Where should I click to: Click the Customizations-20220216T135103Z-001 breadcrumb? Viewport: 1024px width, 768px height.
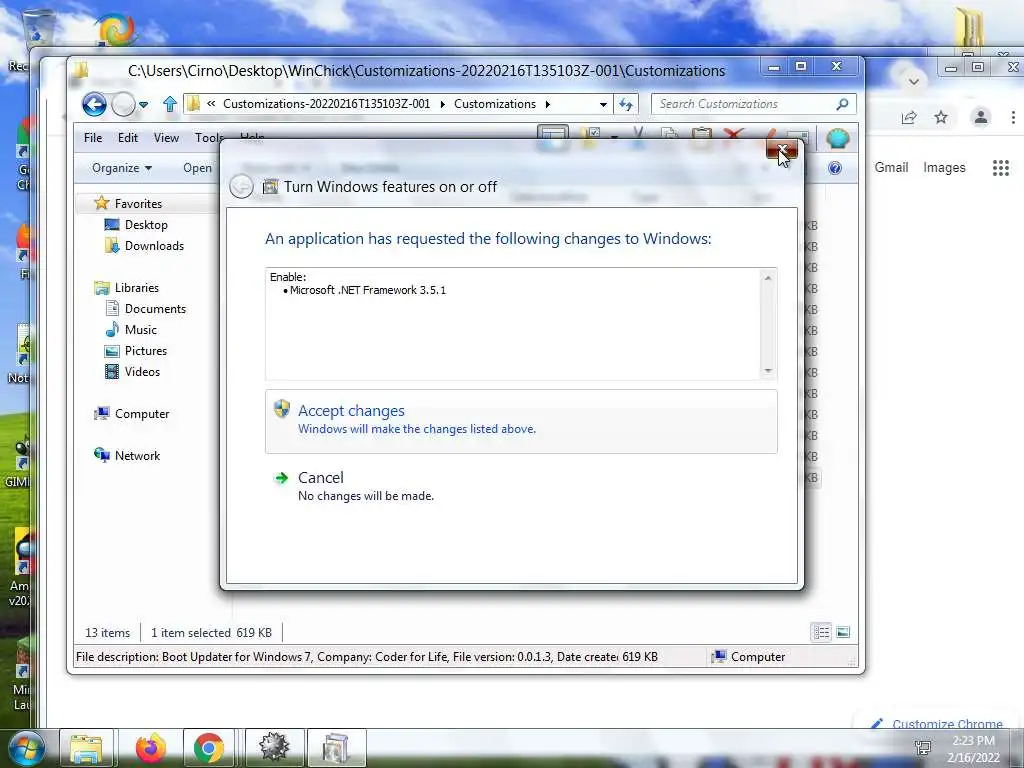tap(327, 104)
